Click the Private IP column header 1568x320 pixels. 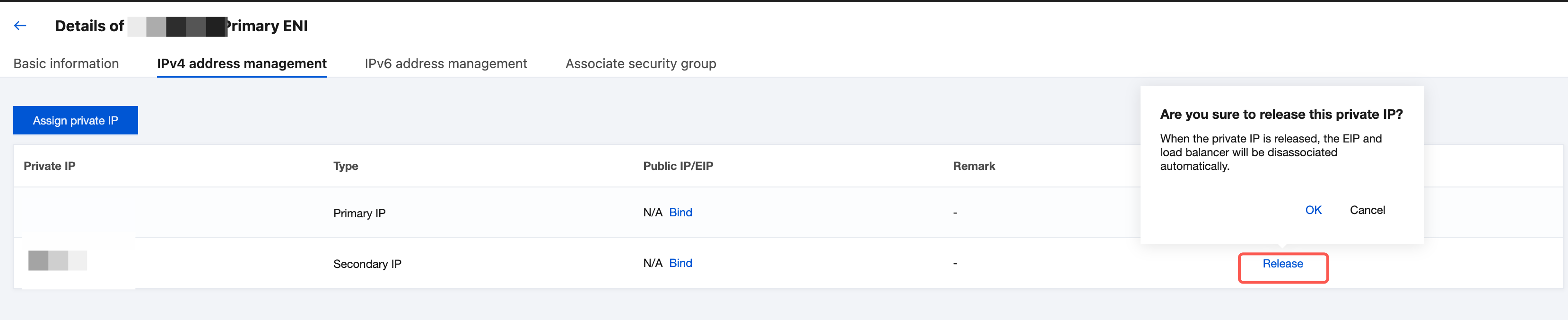click(x=49, y=167)
